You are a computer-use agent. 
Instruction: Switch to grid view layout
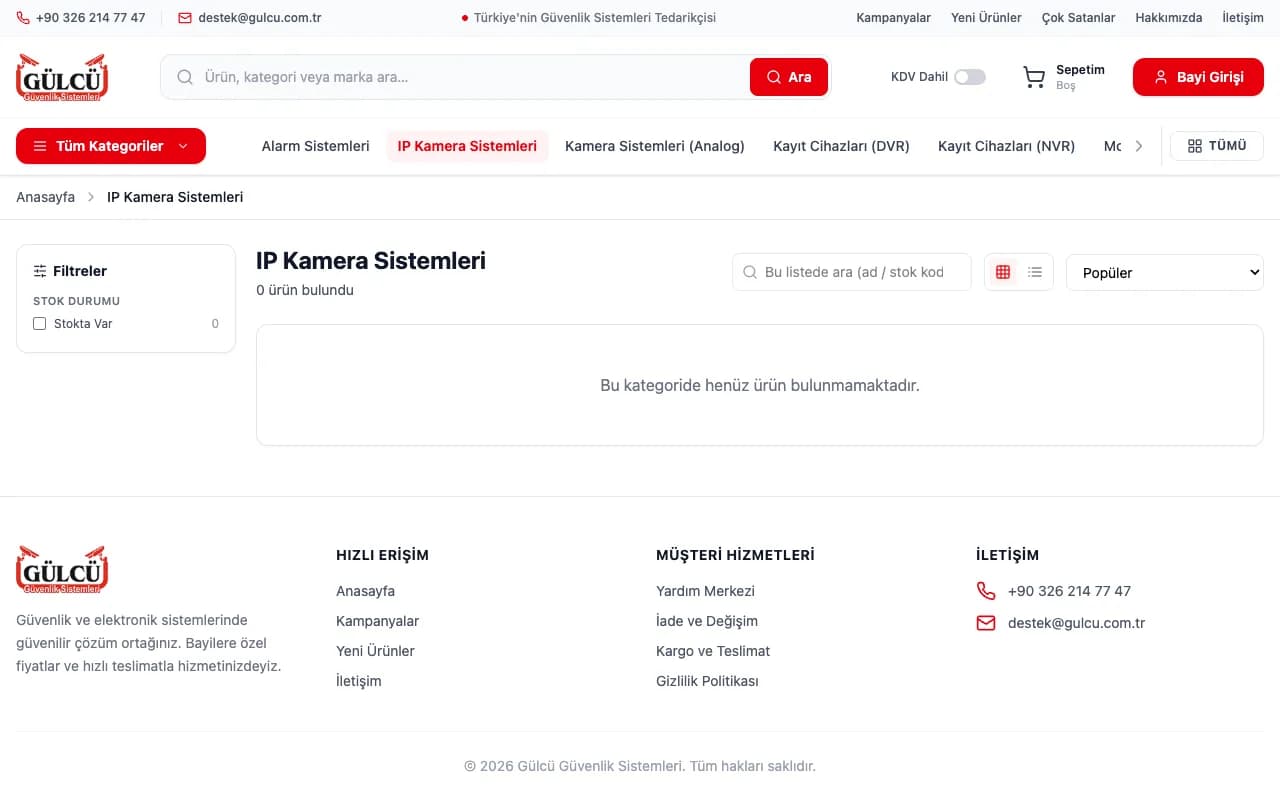[1003, 272]
